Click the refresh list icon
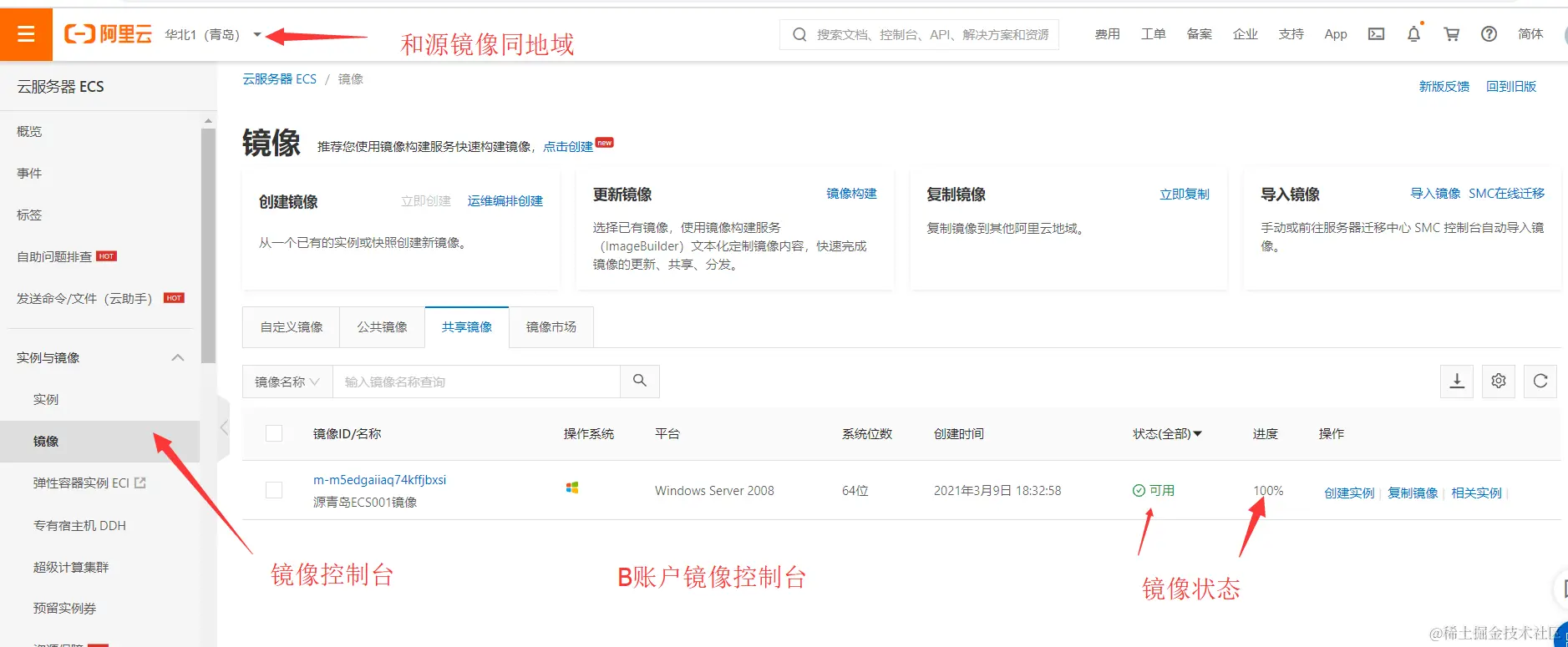 point(1540,382)
